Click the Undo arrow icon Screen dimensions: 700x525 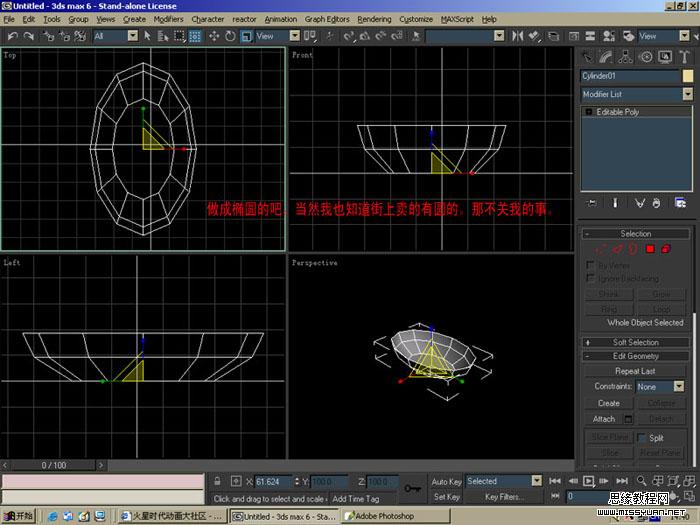pos(12,36)
